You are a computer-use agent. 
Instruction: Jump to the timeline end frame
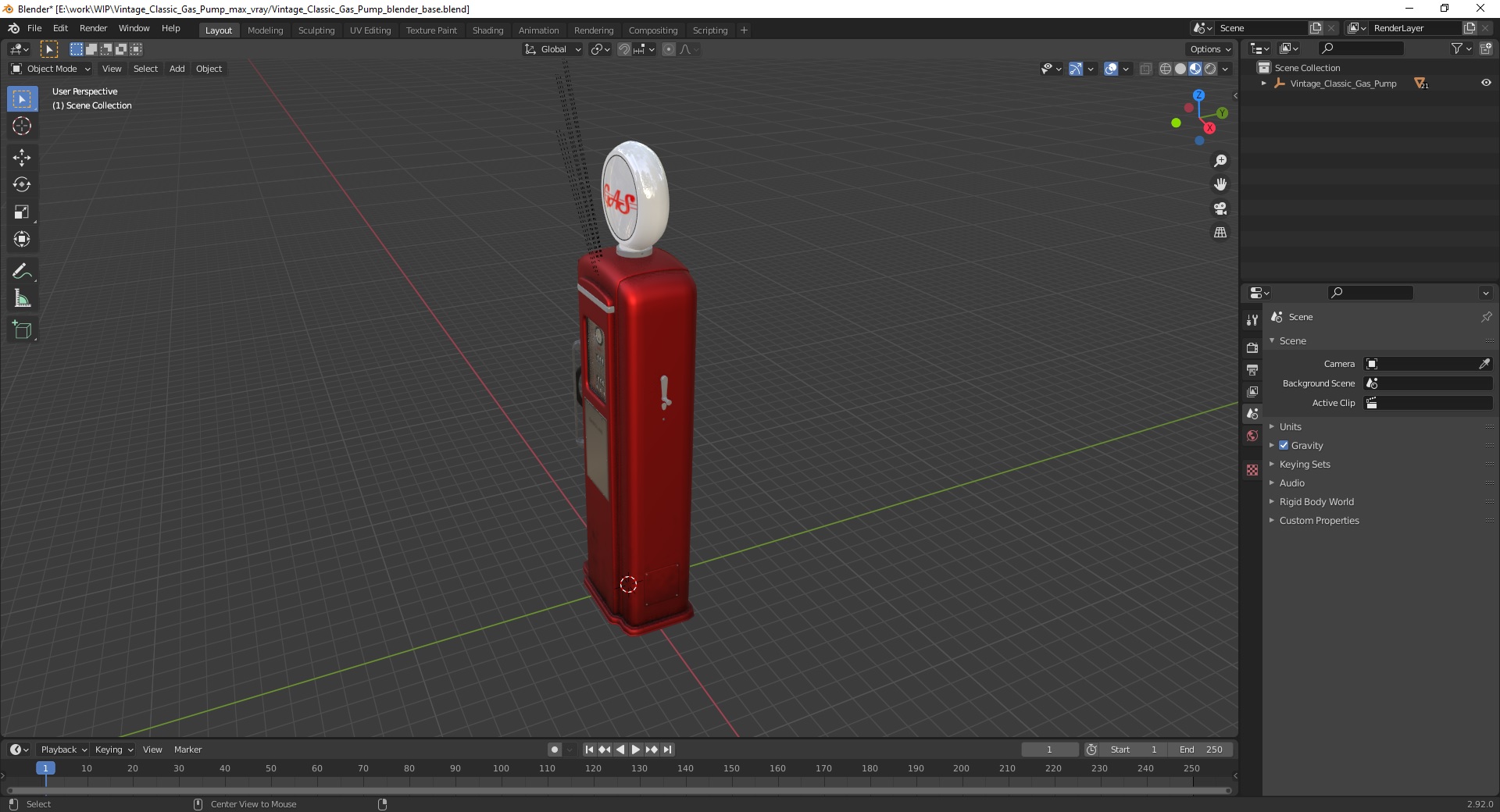click(x=667, y=750)
